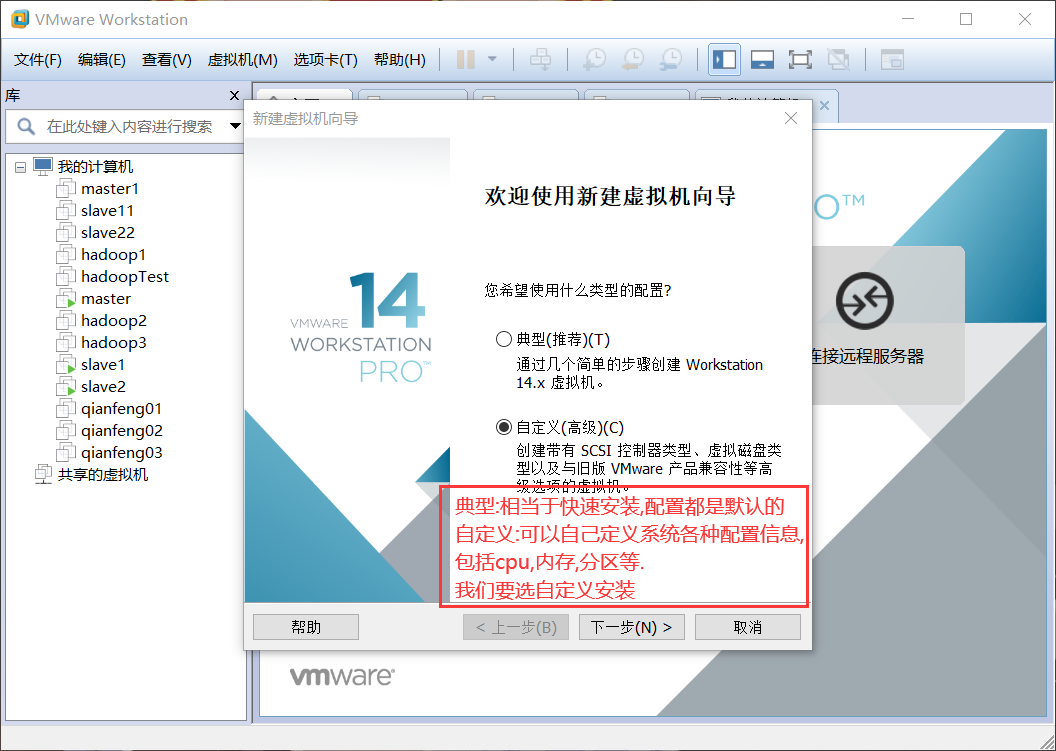The width and height of the screenshot is (1056, 751).
Task: Open the 帮助(H) menu
Action: coord(399,59)
